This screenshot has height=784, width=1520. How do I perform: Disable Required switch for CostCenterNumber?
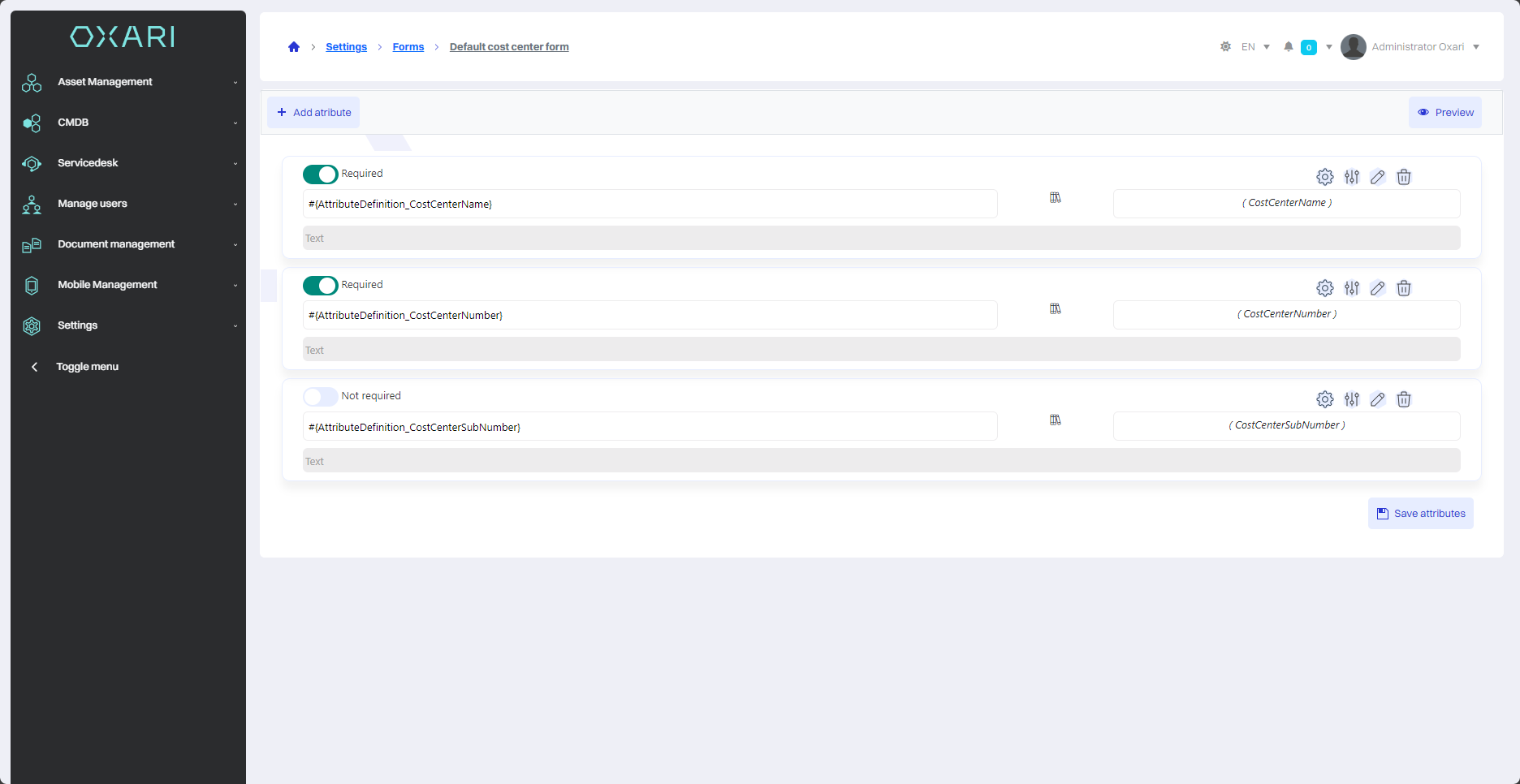coord(320,286)
